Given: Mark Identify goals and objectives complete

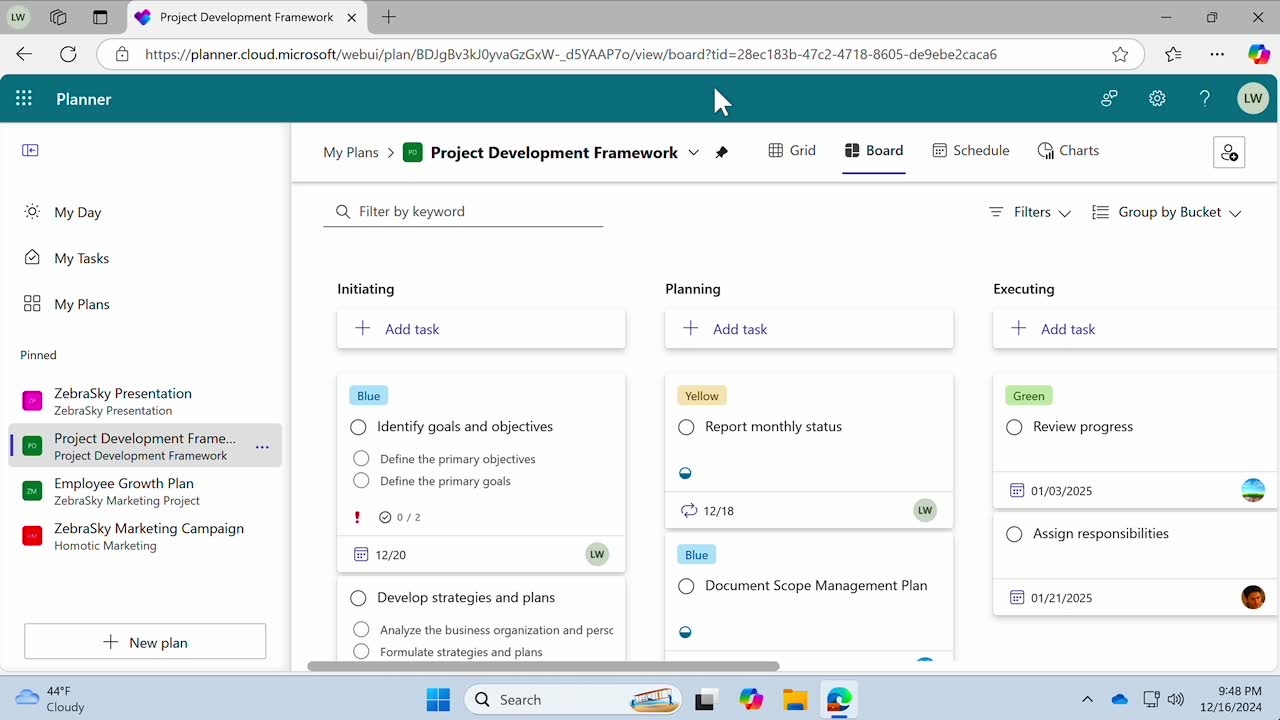Looking at the screenshot, I should point(358,427).
